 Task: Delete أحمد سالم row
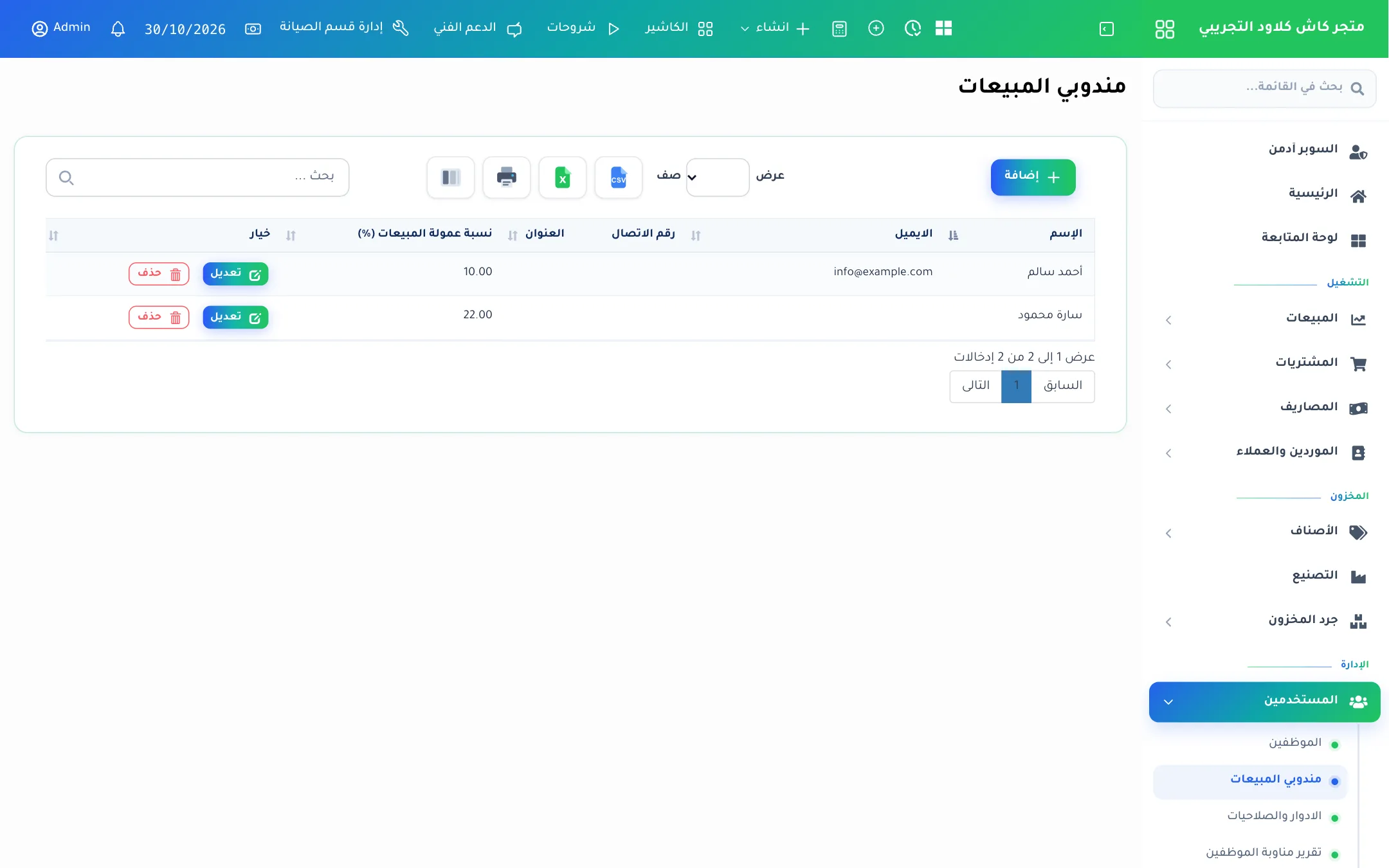(x=159, y=274)
